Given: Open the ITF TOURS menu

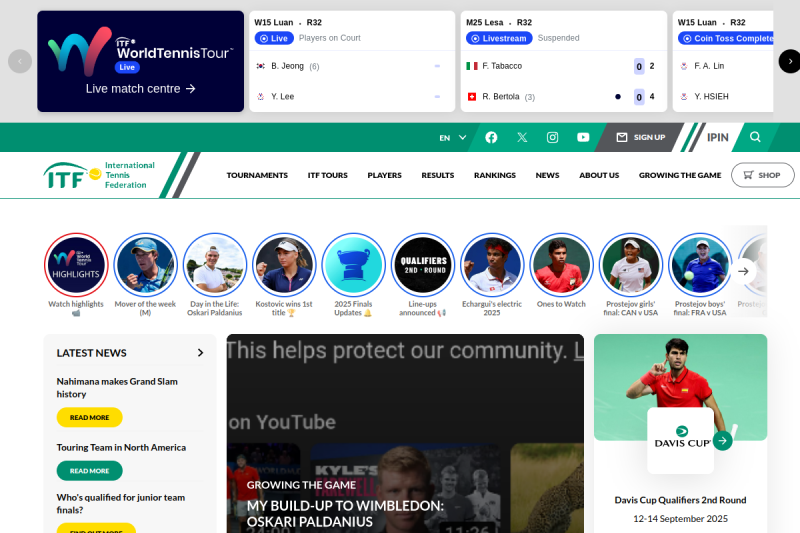Looking at the screenshot, I should point(328,175).
